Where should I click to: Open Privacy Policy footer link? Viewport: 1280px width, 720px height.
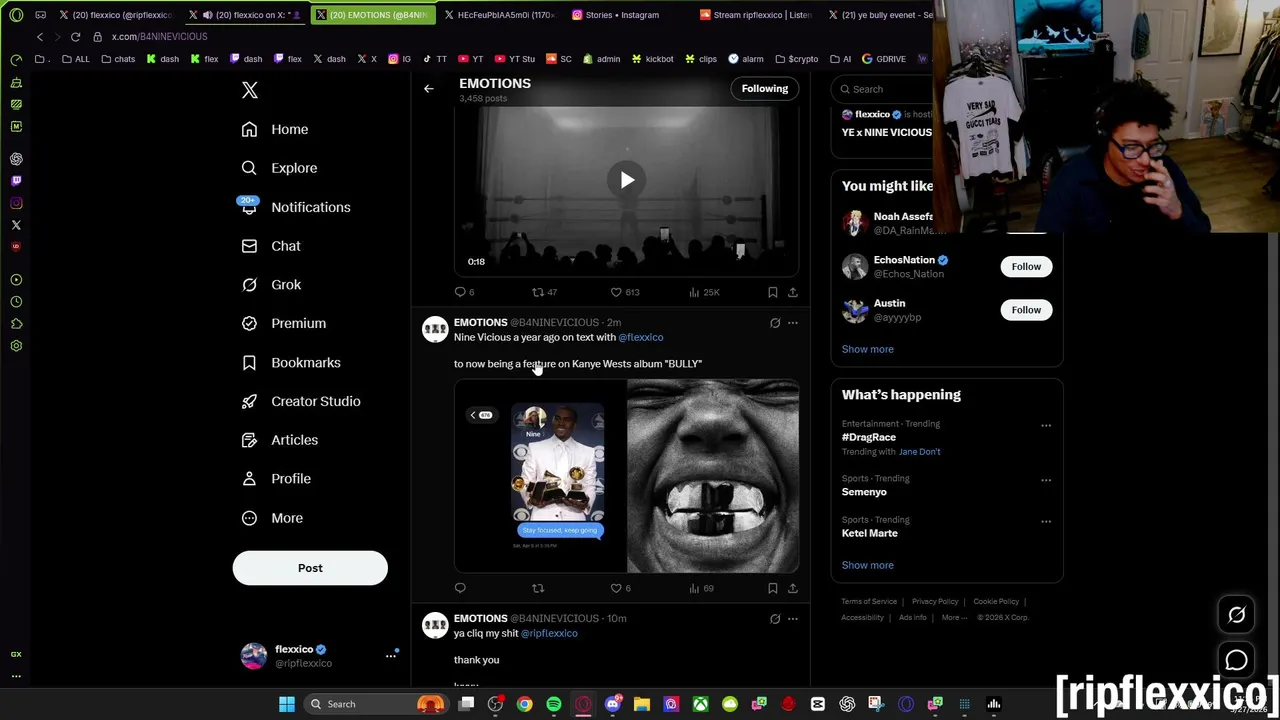(x=935, y=602)
